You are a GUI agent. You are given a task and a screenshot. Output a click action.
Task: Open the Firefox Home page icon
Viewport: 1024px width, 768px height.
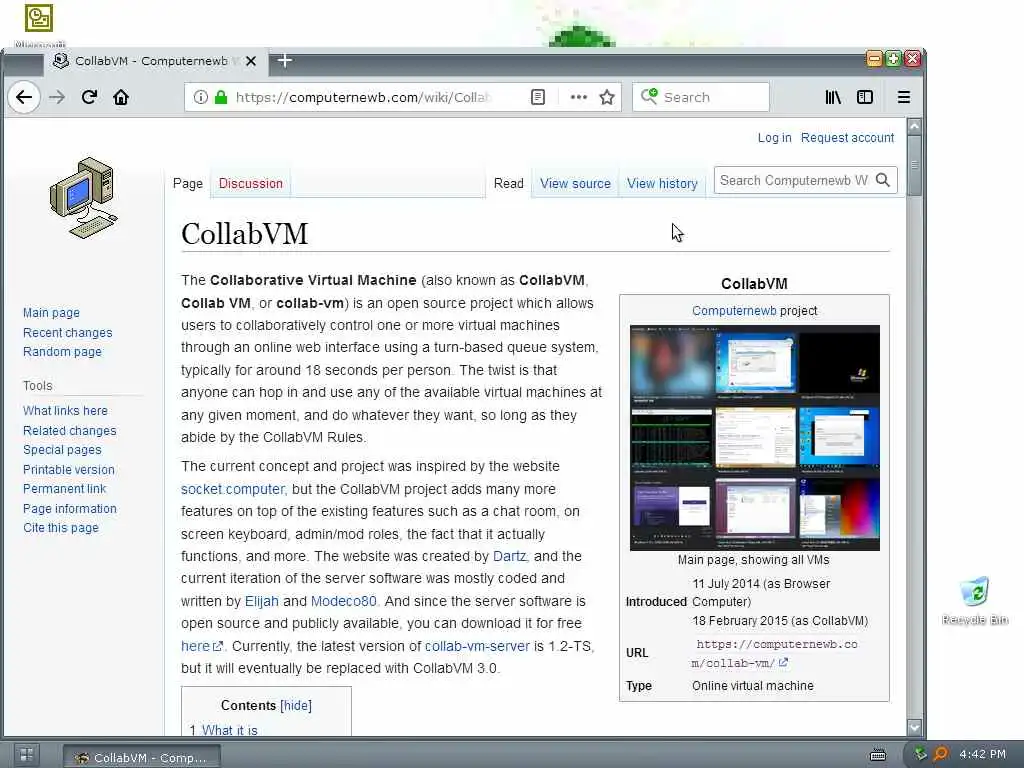pos(121,97)
